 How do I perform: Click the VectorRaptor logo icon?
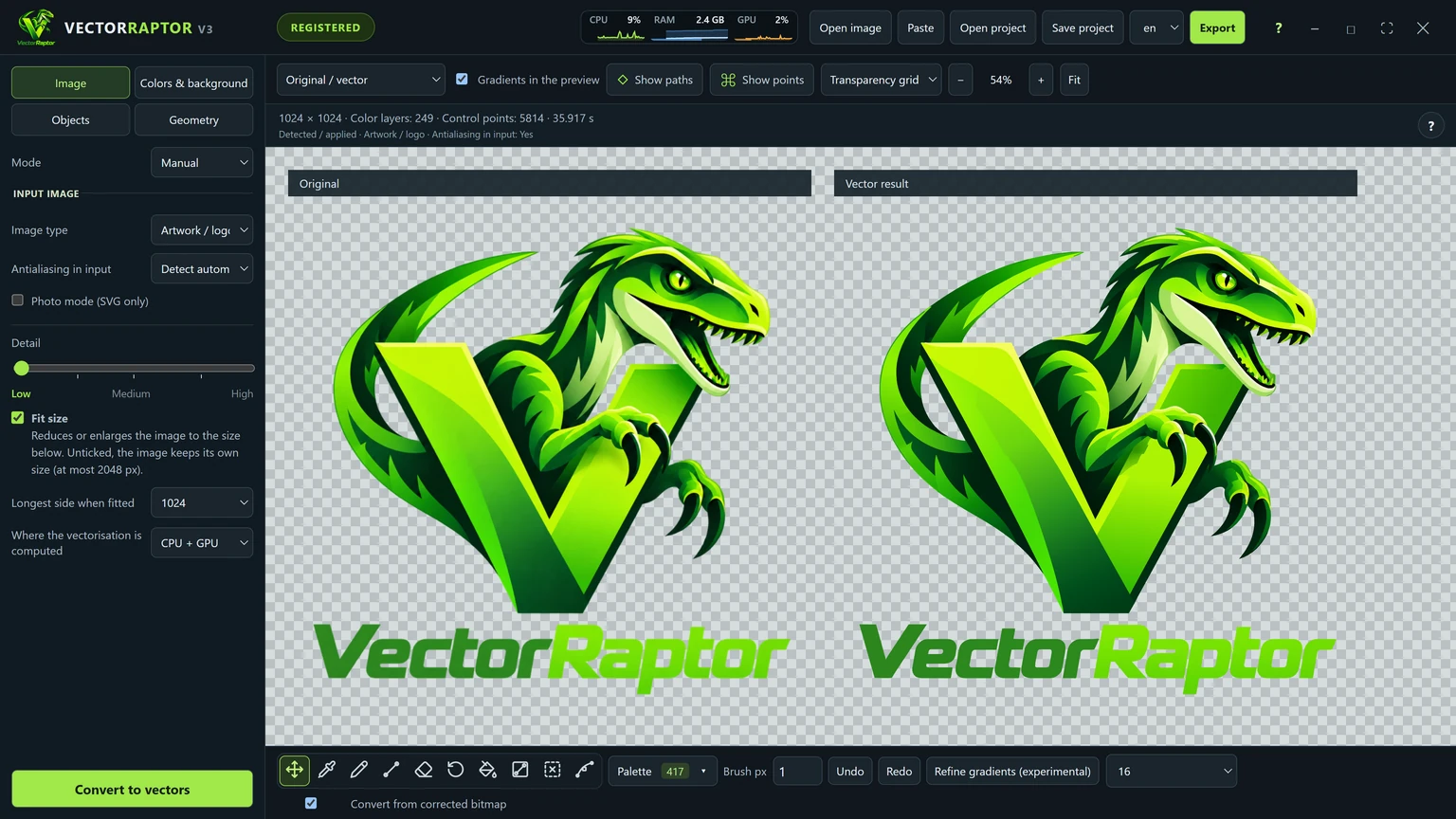(x=36, y=27)
